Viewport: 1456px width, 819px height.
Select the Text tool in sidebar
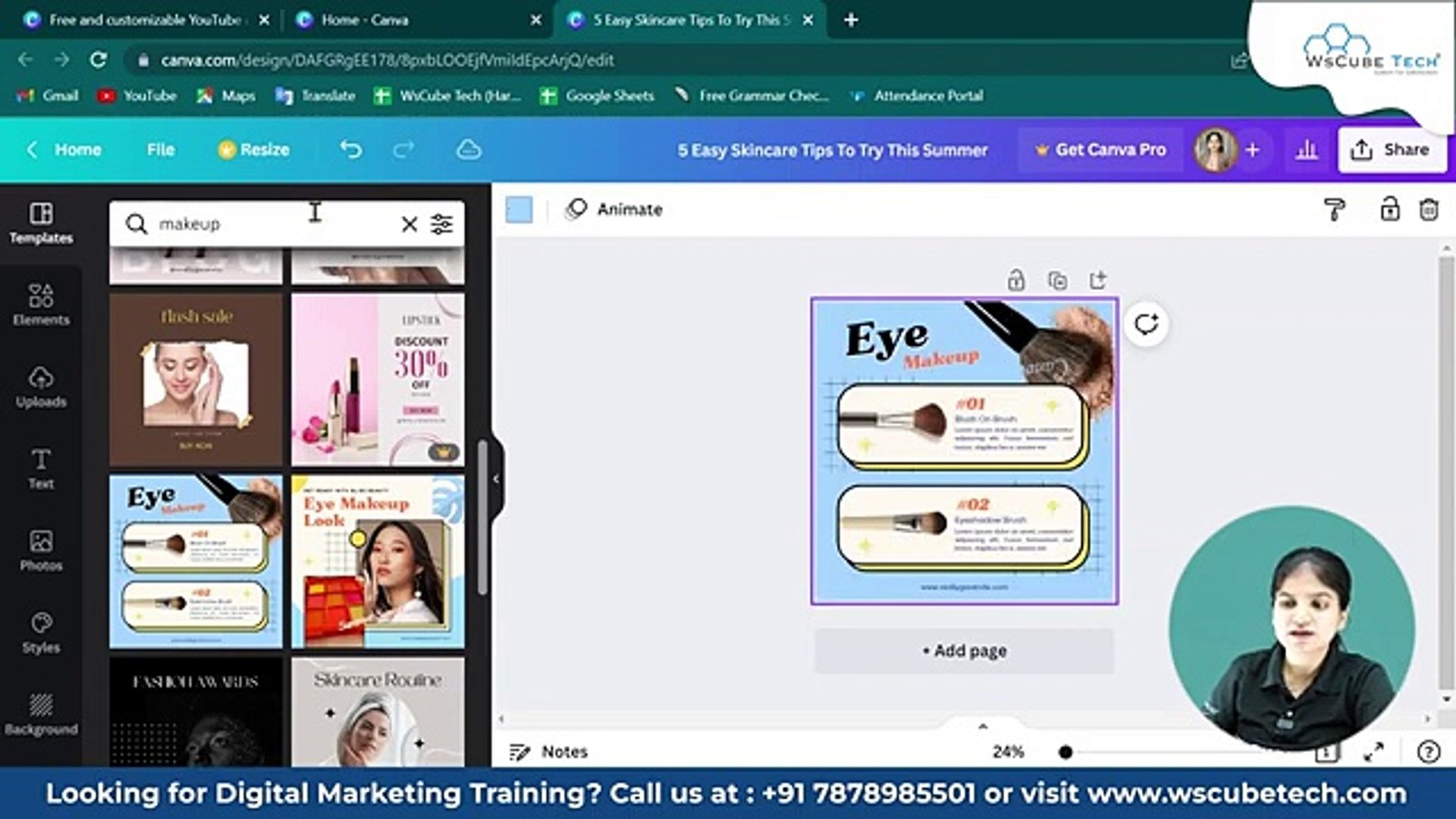click(41, 468)
